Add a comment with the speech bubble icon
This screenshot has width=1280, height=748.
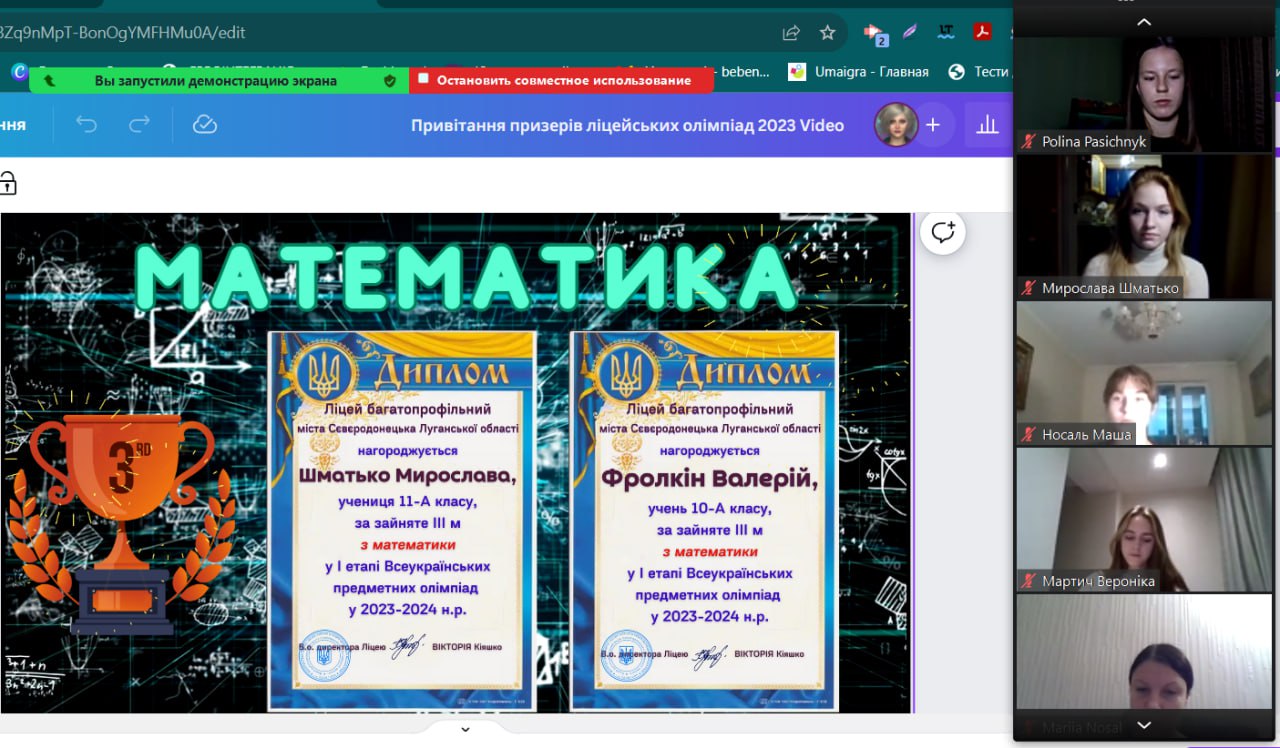pos(942,233)
